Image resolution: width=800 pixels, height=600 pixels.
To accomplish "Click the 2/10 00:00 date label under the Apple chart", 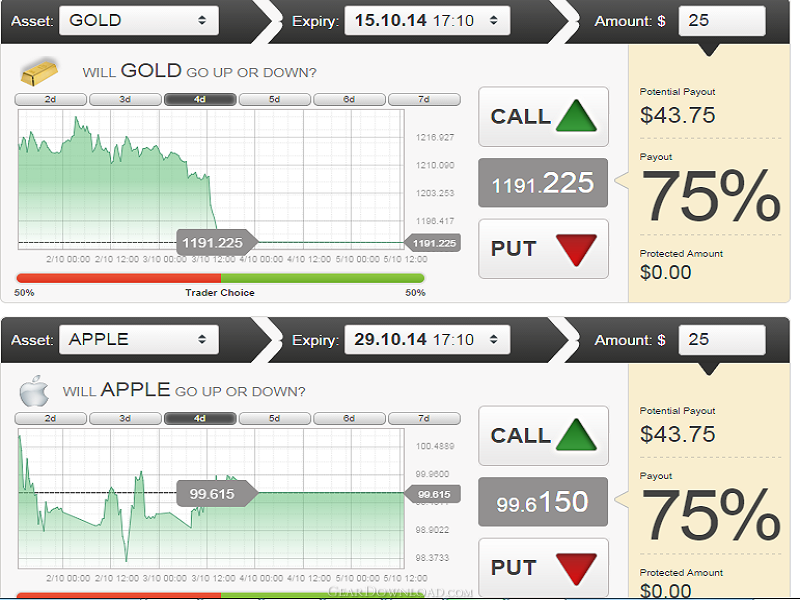I will point(68,578).
